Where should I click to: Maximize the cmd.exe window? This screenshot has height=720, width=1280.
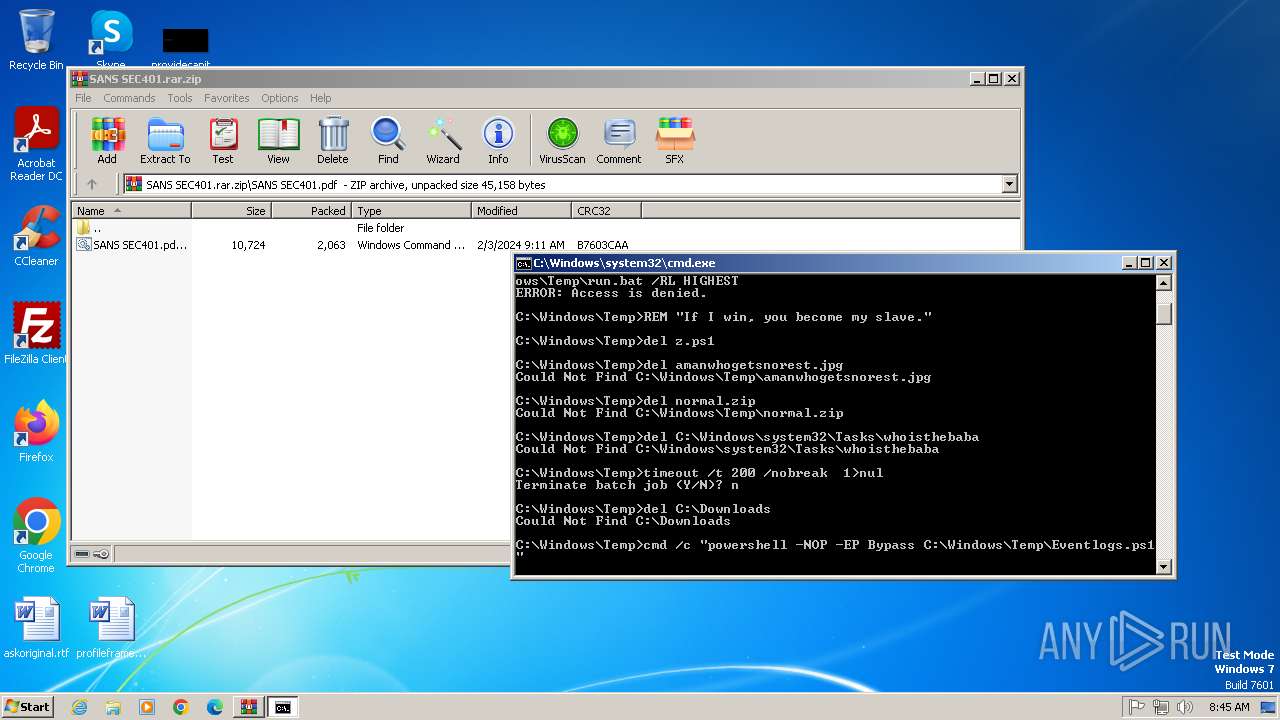(1145, 263)
